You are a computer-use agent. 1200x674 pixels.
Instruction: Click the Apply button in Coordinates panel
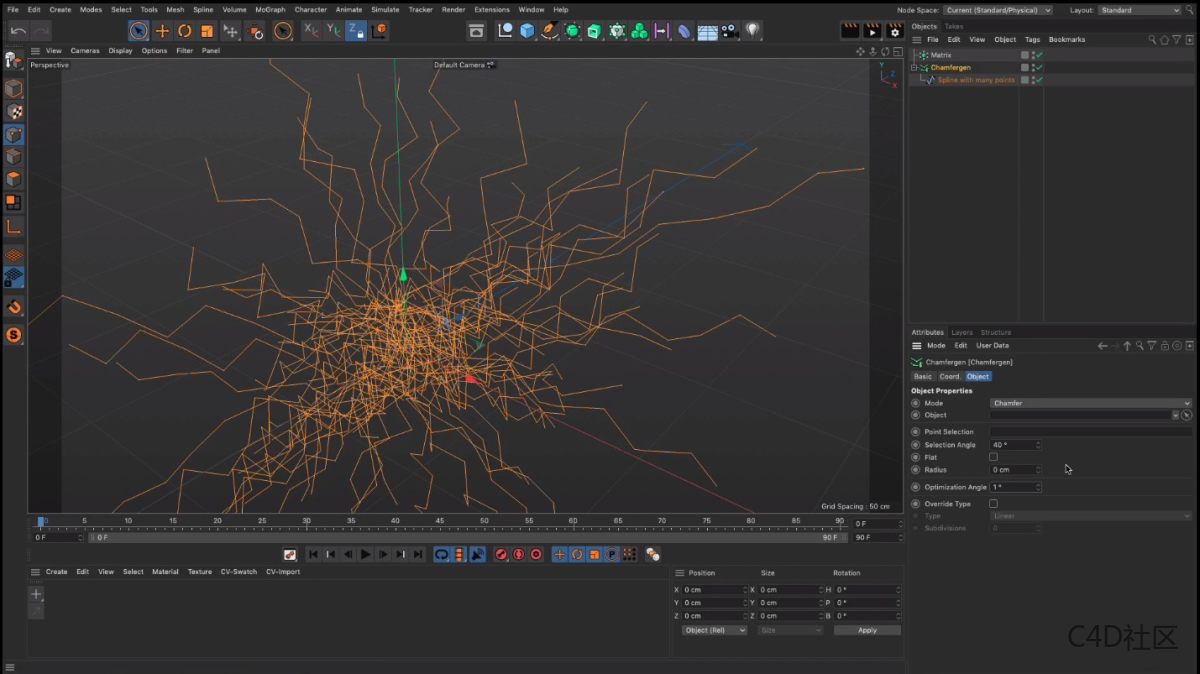pos(866,630)
